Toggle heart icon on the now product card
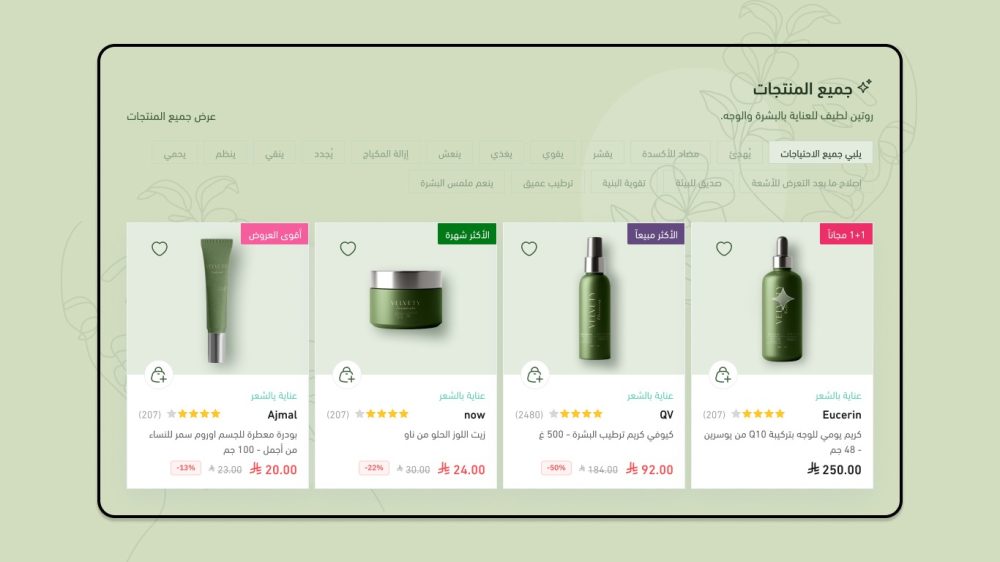This screenshot has width=1000, height=562. click(x=348, y=248)
